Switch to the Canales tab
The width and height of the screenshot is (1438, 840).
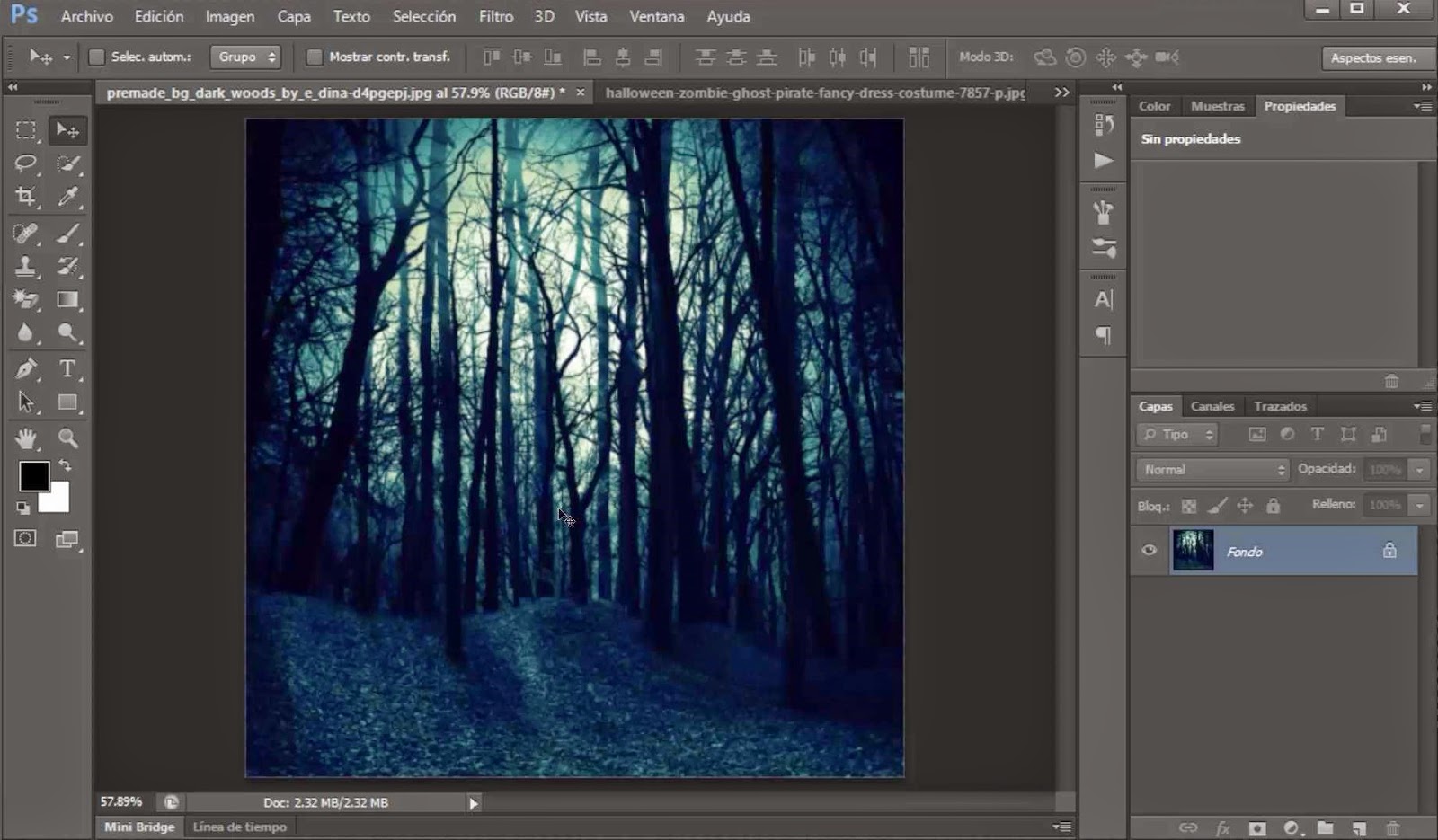[x=1212, y=406]
